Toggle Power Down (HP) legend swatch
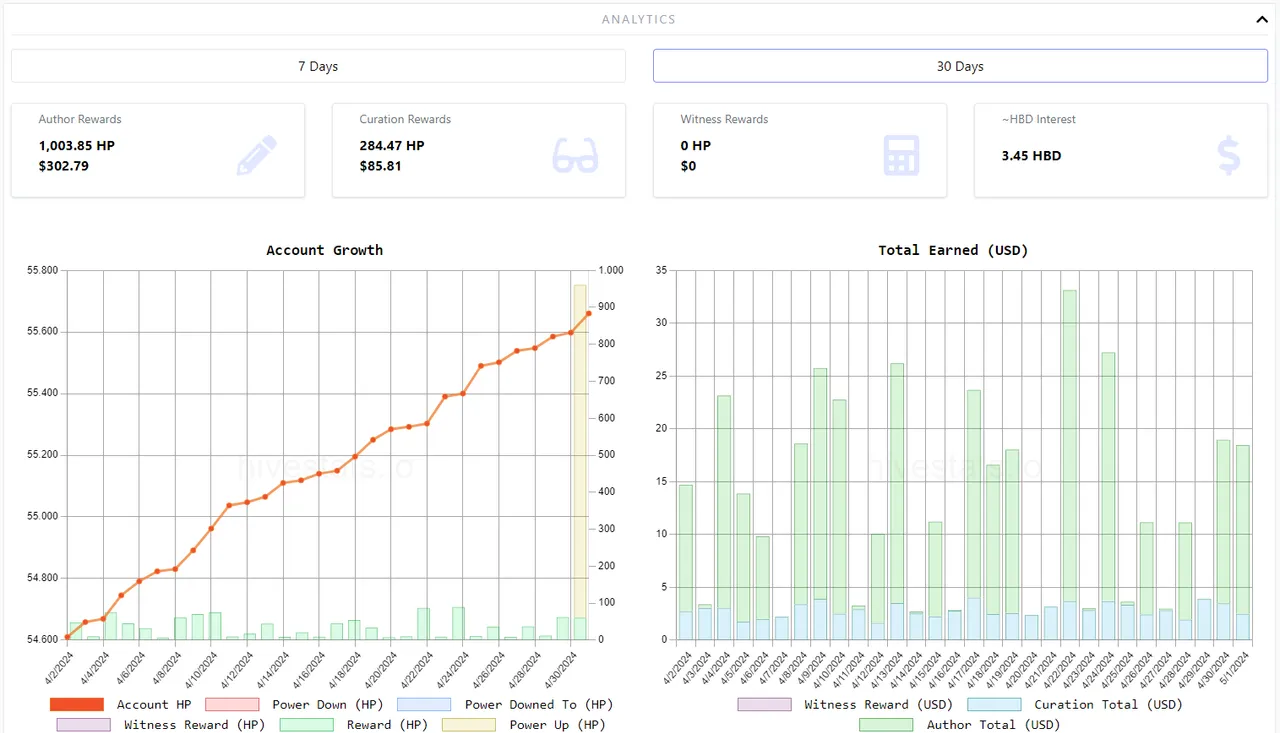1280x733 pixels. (x=232, y=704)
